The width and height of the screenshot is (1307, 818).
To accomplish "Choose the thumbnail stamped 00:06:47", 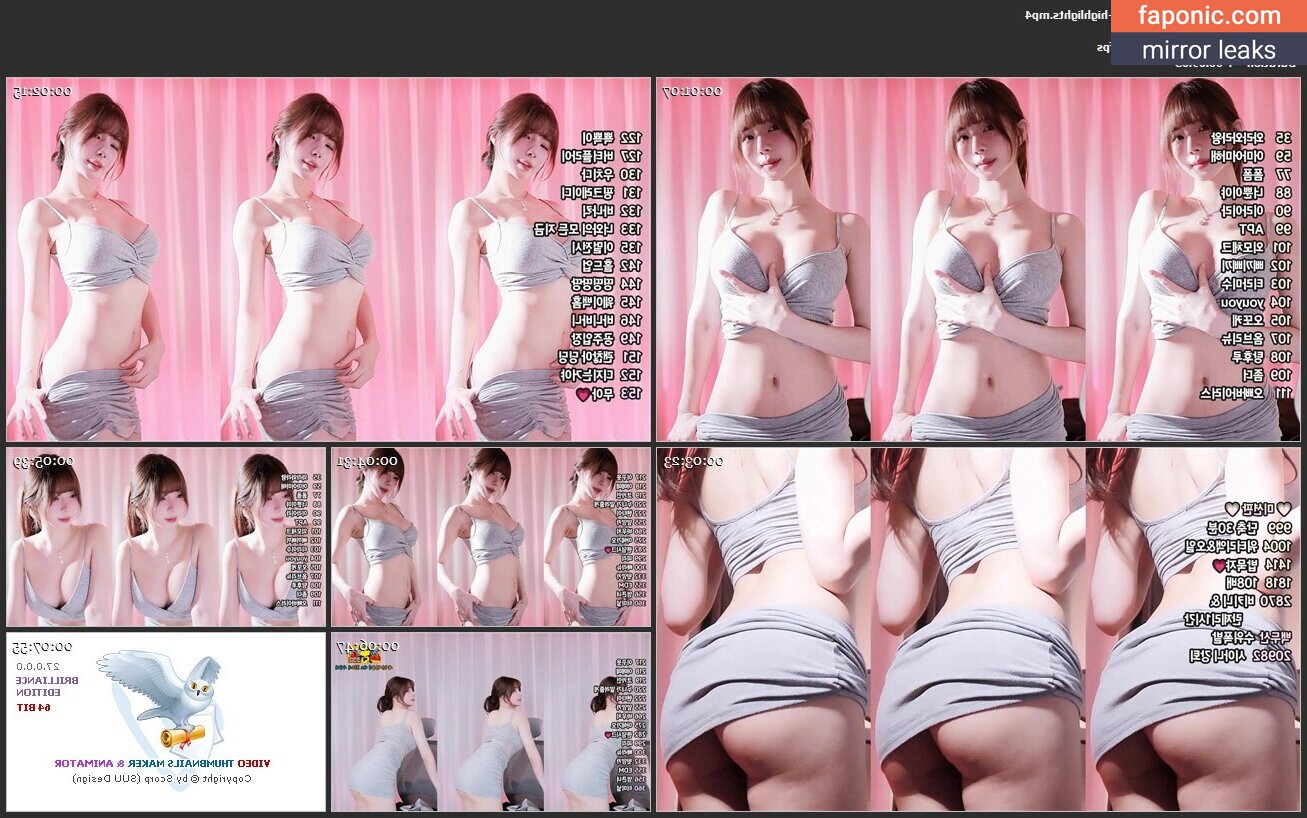I will coord(490,722).
